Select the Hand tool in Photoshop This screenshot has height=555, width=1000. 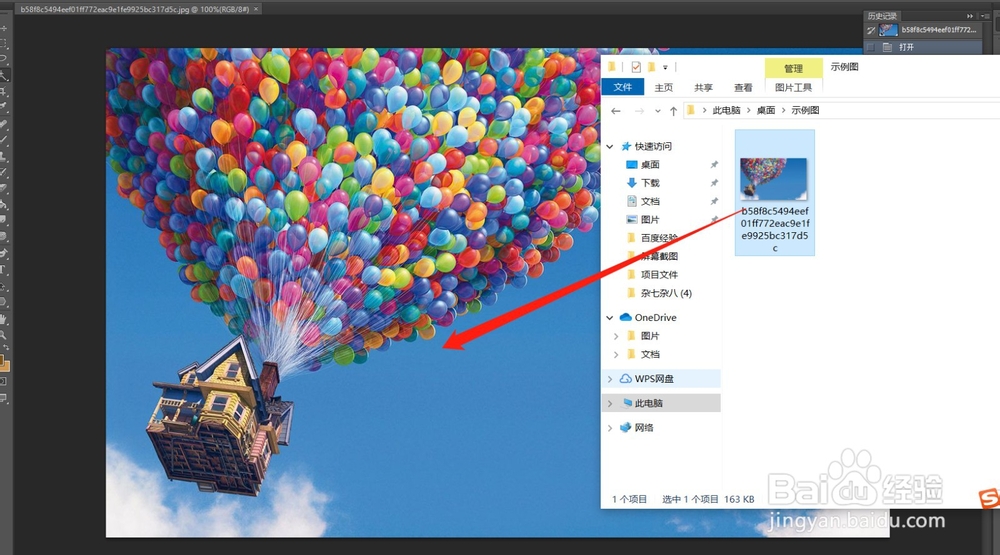pos(3,319)
